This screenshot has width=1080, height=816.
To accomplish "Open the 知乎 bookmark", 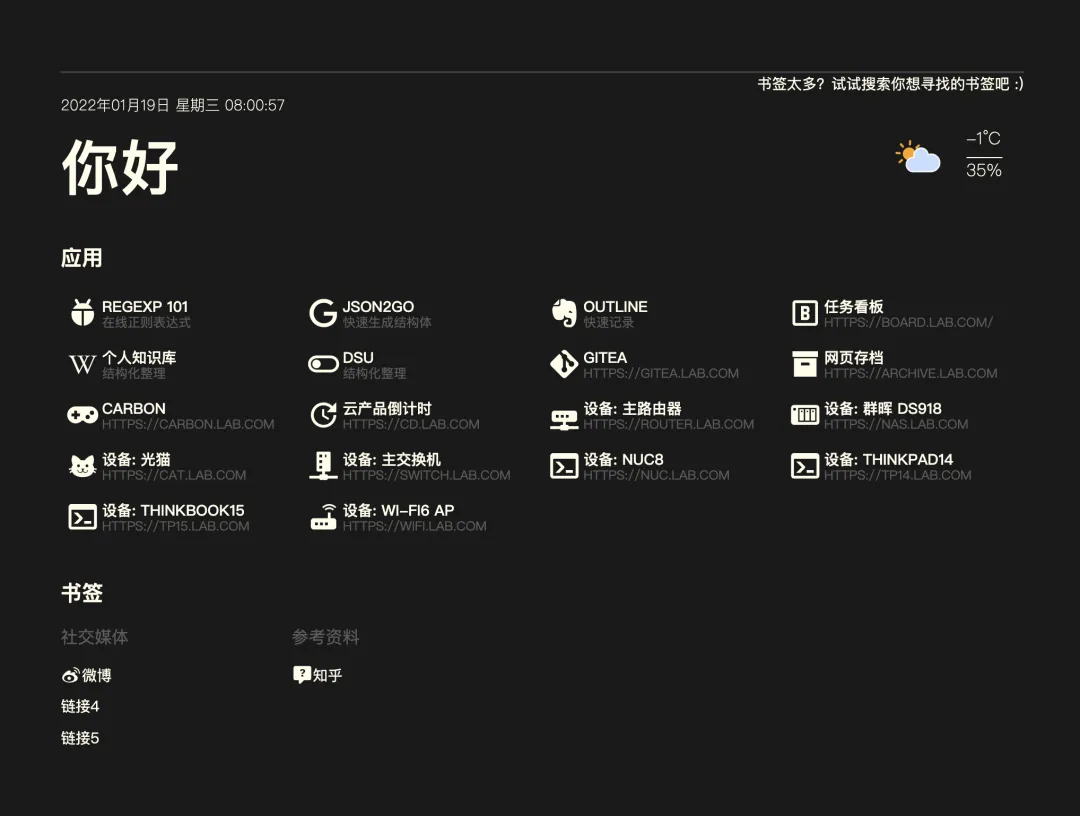I will [x=318, y=675].
